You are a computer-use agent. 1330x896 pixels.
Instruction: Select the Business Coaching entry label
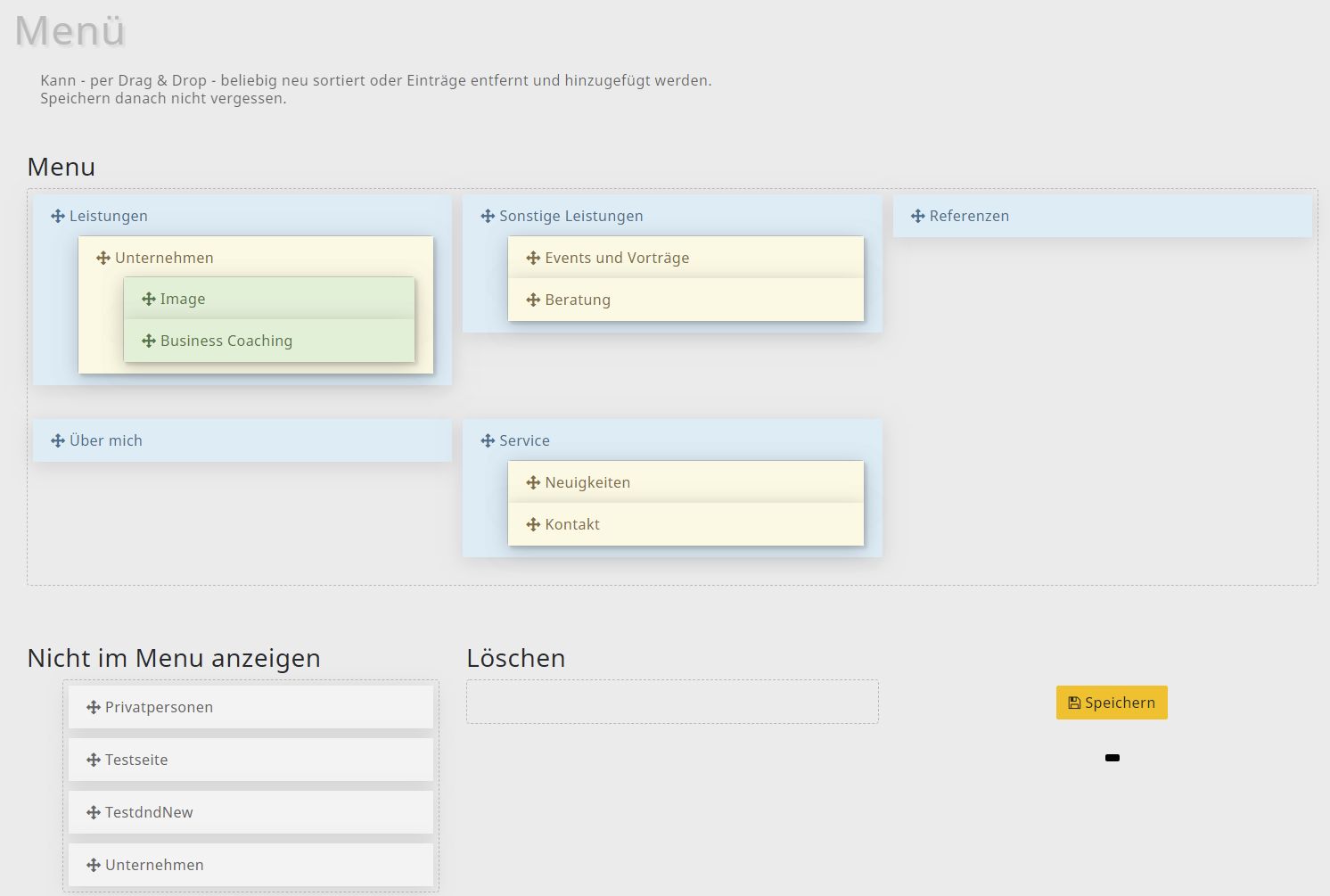pos(226,341)
